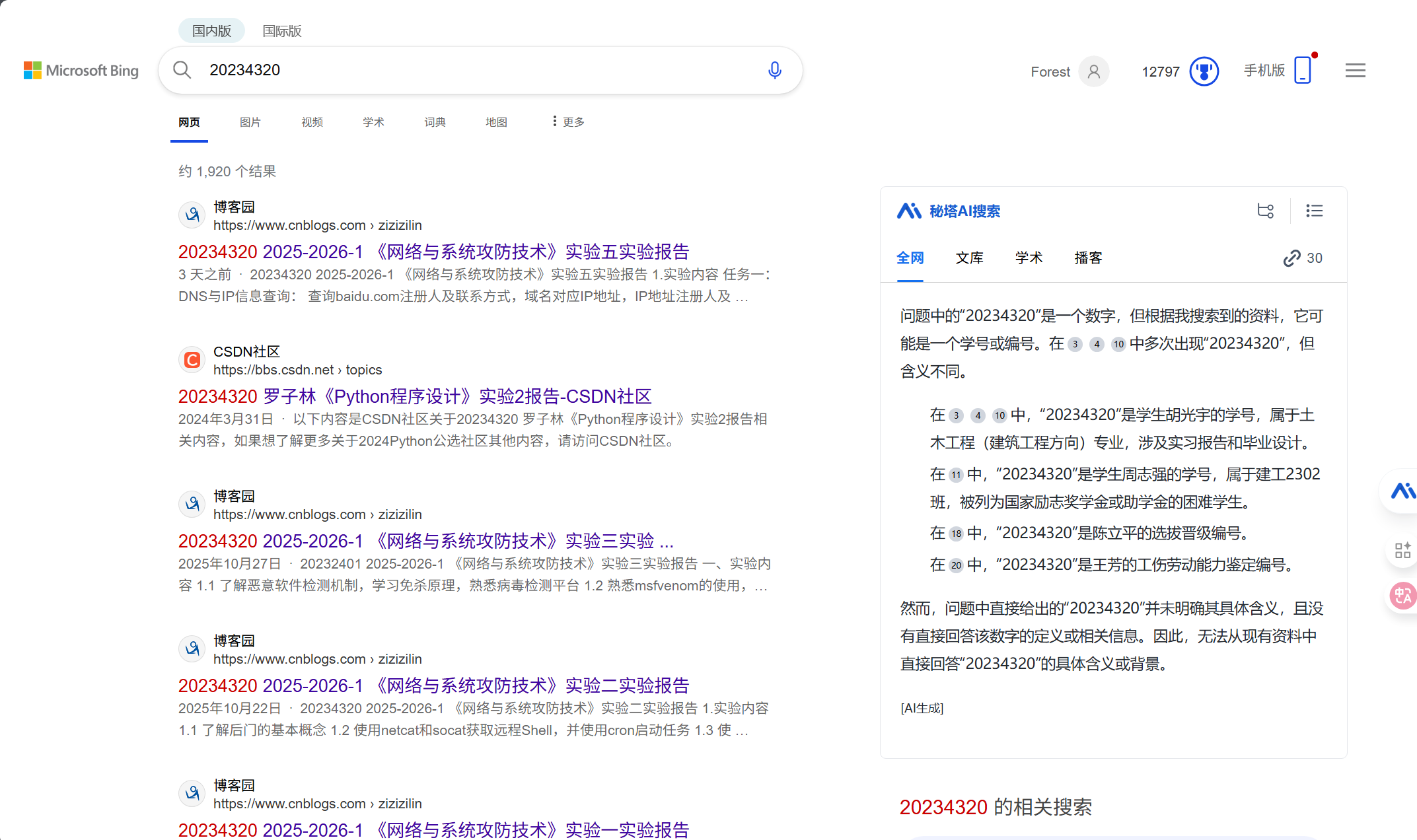Switch to 国际版 edition
This screenshot has width=1417, height=840.
[281, 30]
